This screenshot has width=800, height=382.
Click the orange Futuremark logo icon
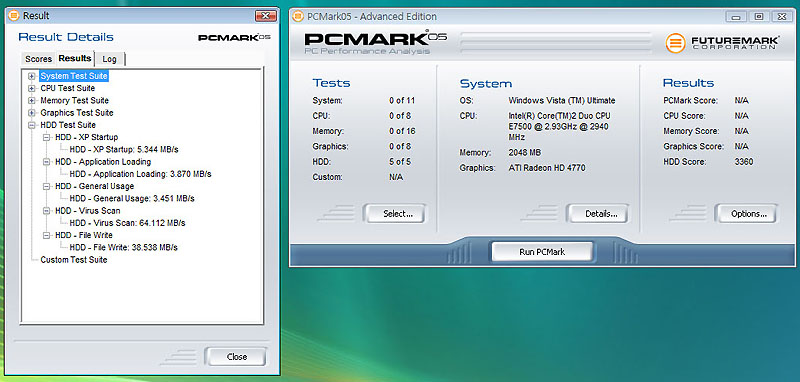(x=676, y=43)
